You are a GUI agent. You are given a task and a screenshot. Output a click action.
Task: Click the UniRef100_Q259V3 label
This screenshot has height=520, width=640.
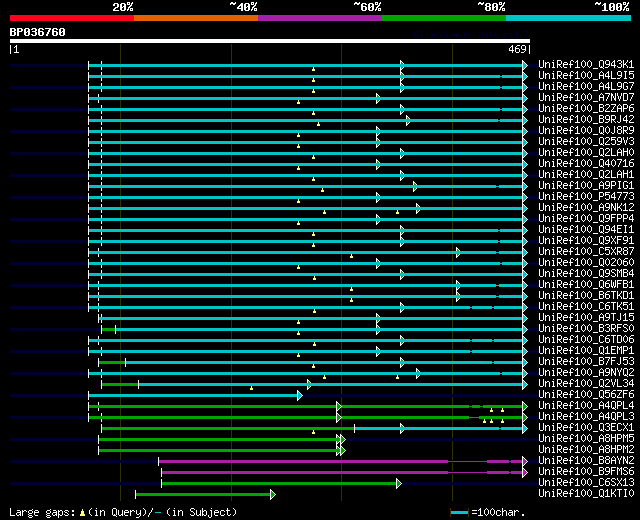click(x=586, y=142)
